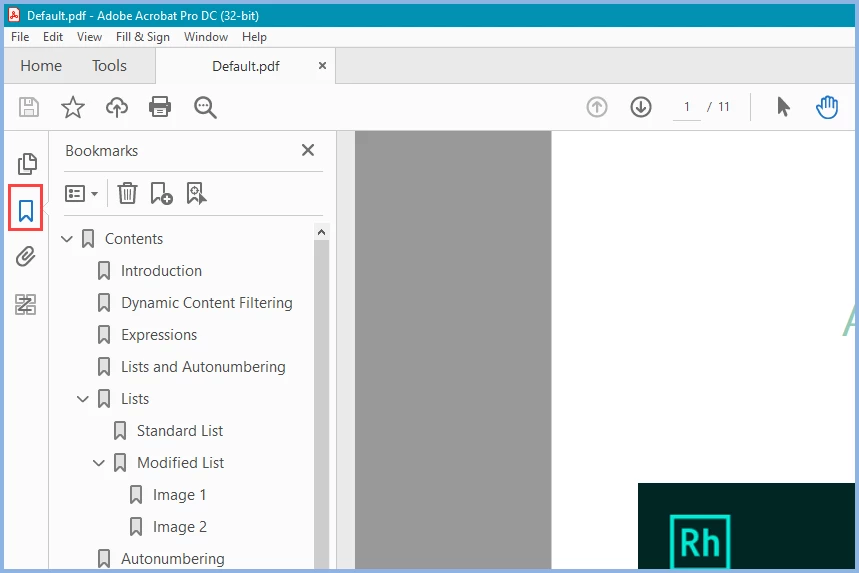Switch to the Tools tab
Image resolution: width=859 pixels, height=573 pixels.
[x=109, y=66]
